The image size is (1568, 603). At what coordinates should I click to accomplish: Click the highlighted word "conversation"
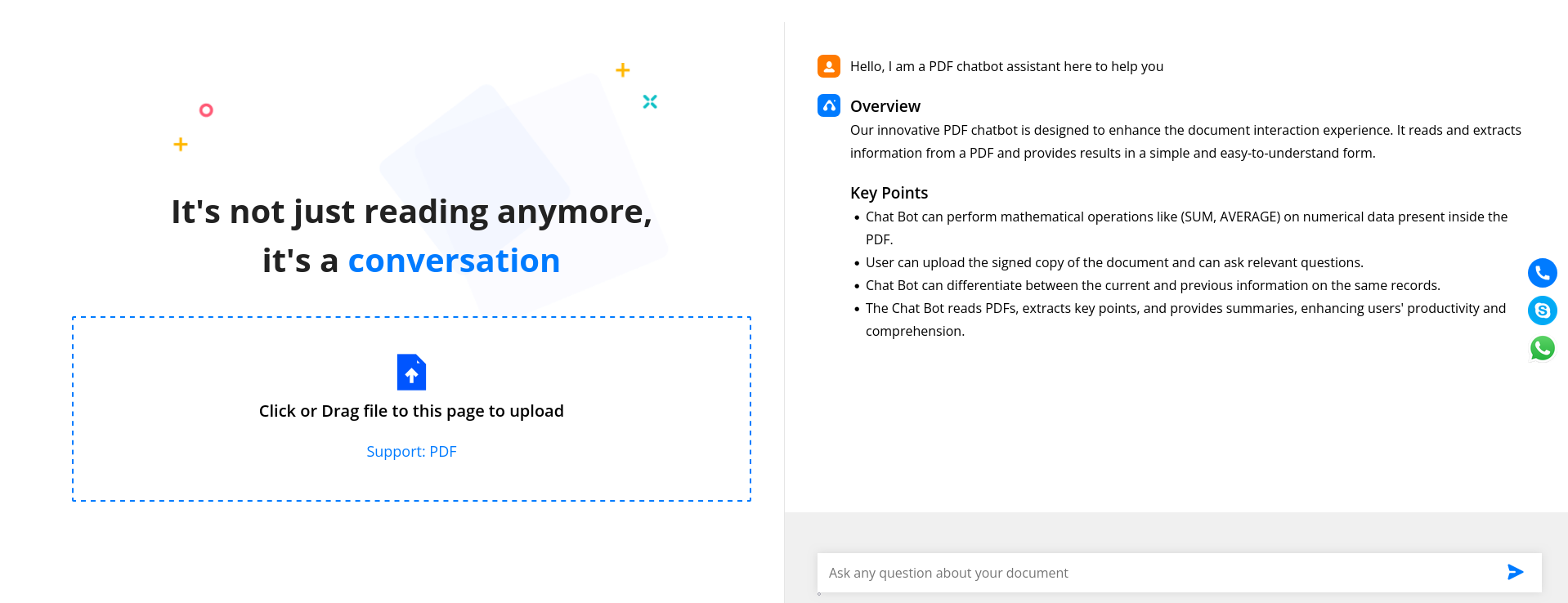pyautogui.click(x=455, y=260)
